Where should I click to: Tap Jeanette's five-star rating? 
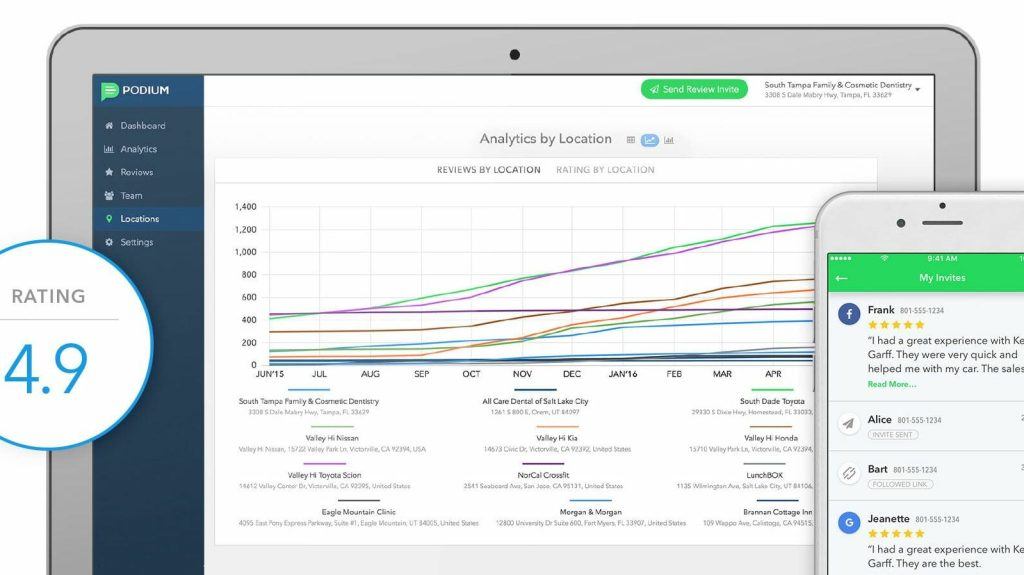tap(896, 534)
